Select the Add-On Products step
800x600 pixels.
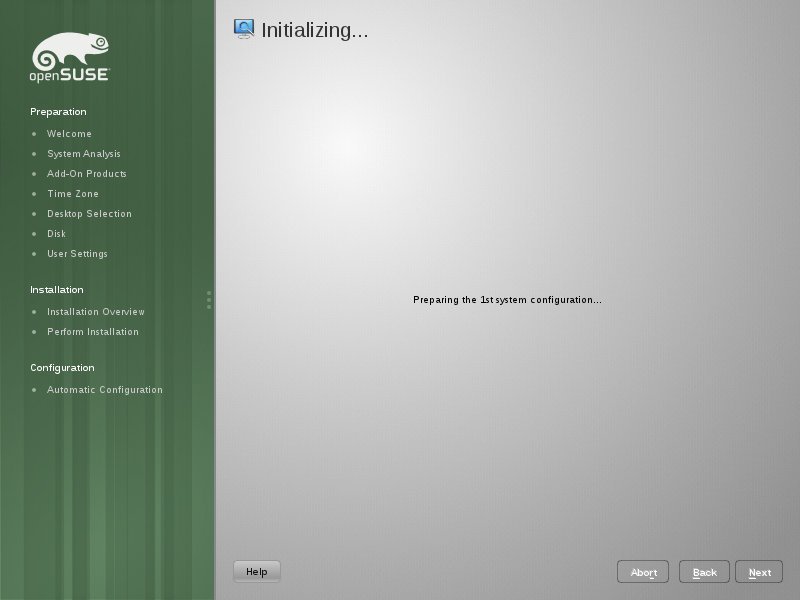tap(87, 173)
